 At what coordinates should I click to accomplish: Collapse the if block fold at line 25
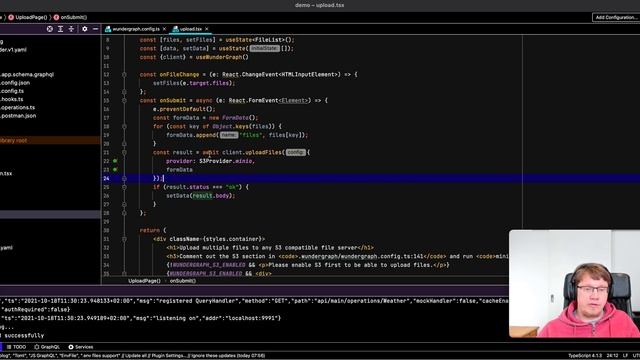click(x=124, y=187)
